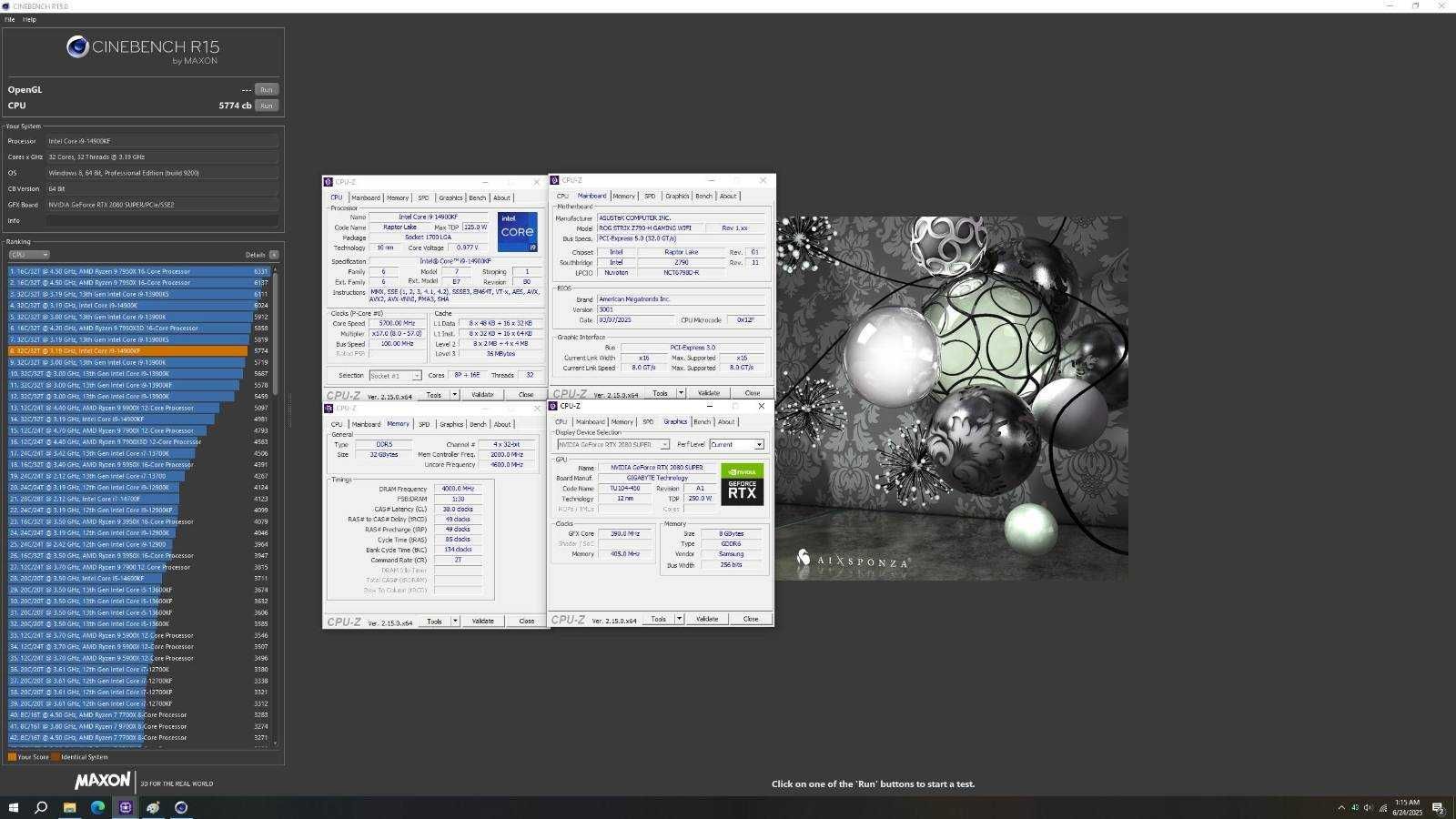Click ranking list scroll-down arrow

tap(276, 743)
